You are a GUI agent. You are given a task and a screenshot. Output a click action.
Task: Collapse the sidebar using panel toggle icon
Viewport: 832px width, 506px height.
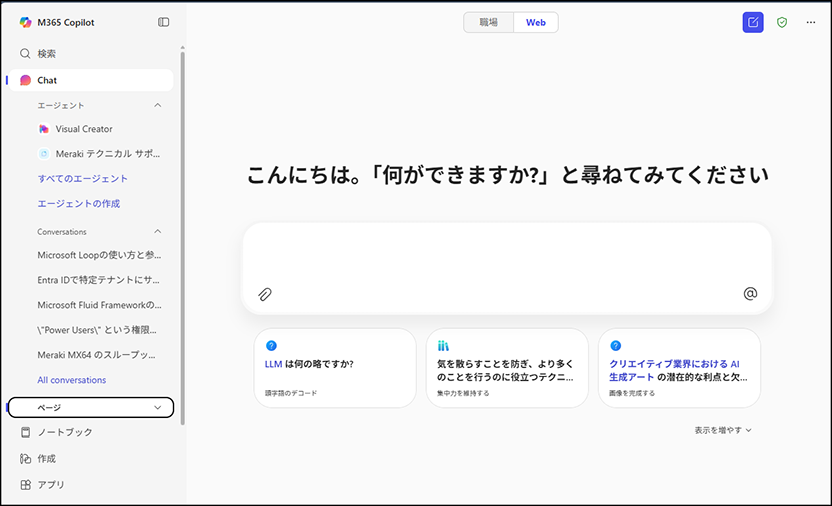point(163,22)
